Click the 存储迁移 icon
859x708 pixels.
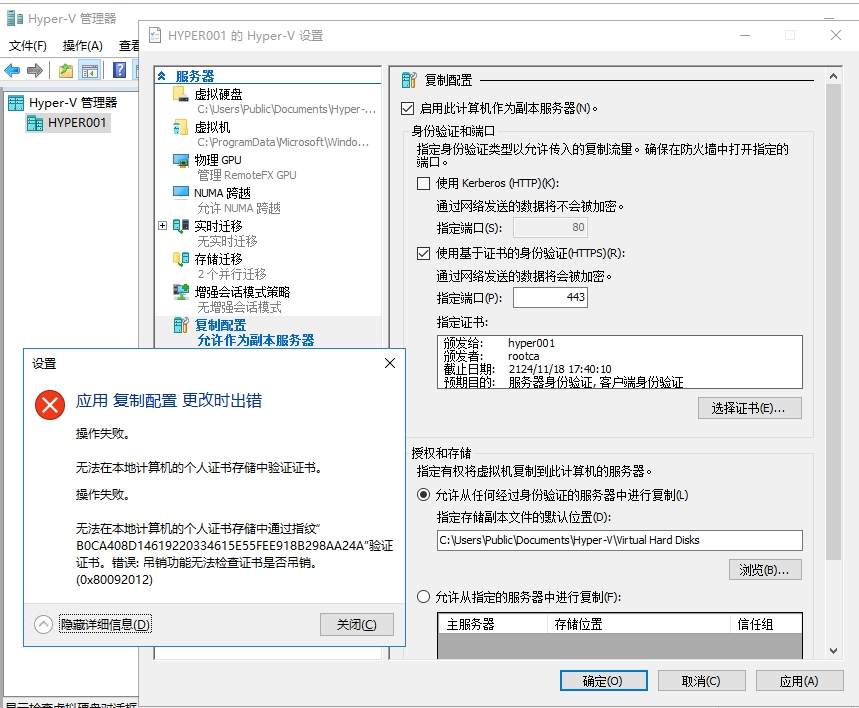(181, 259)
